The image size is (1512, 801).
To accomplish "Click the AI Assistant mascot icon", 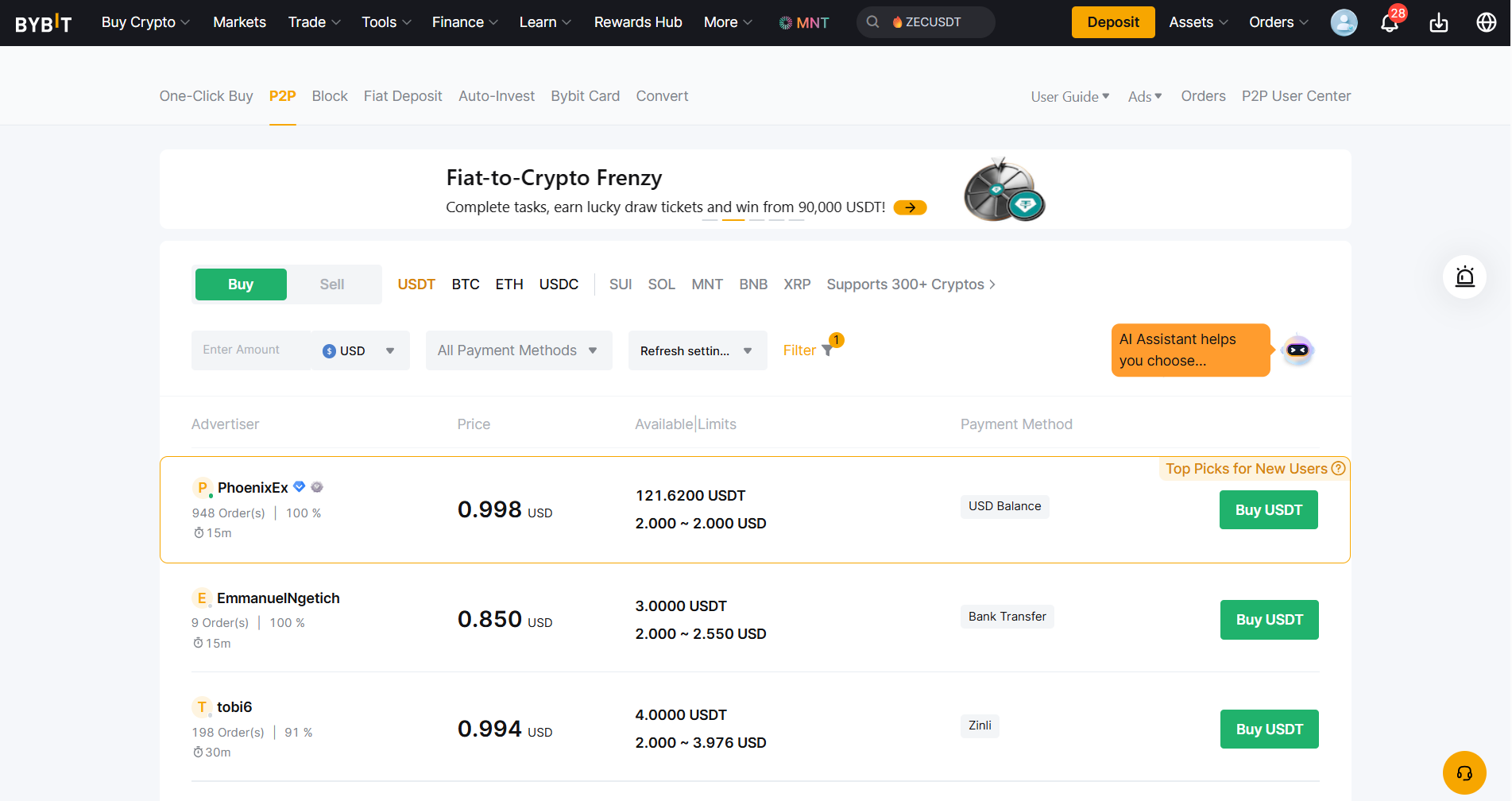I will point(1297,350).
